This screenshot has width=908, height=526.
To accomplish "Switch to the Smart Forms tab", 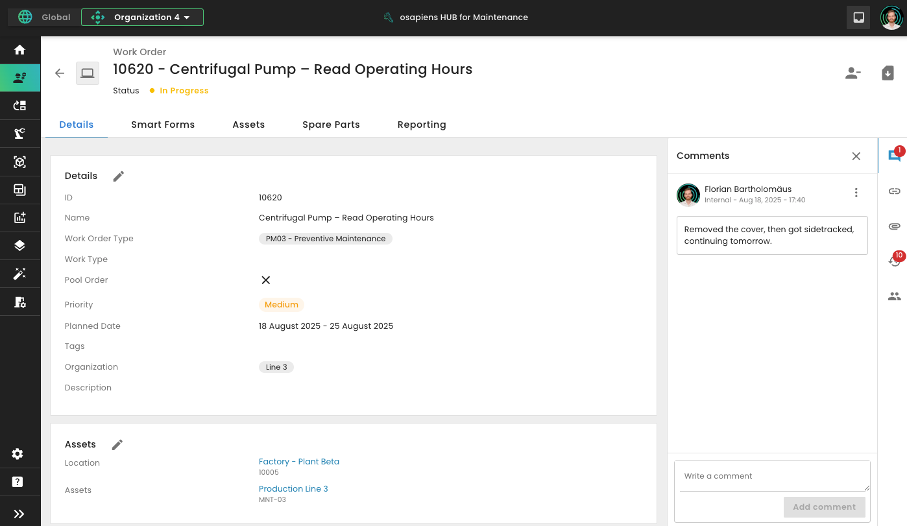I will coord(163,125).
